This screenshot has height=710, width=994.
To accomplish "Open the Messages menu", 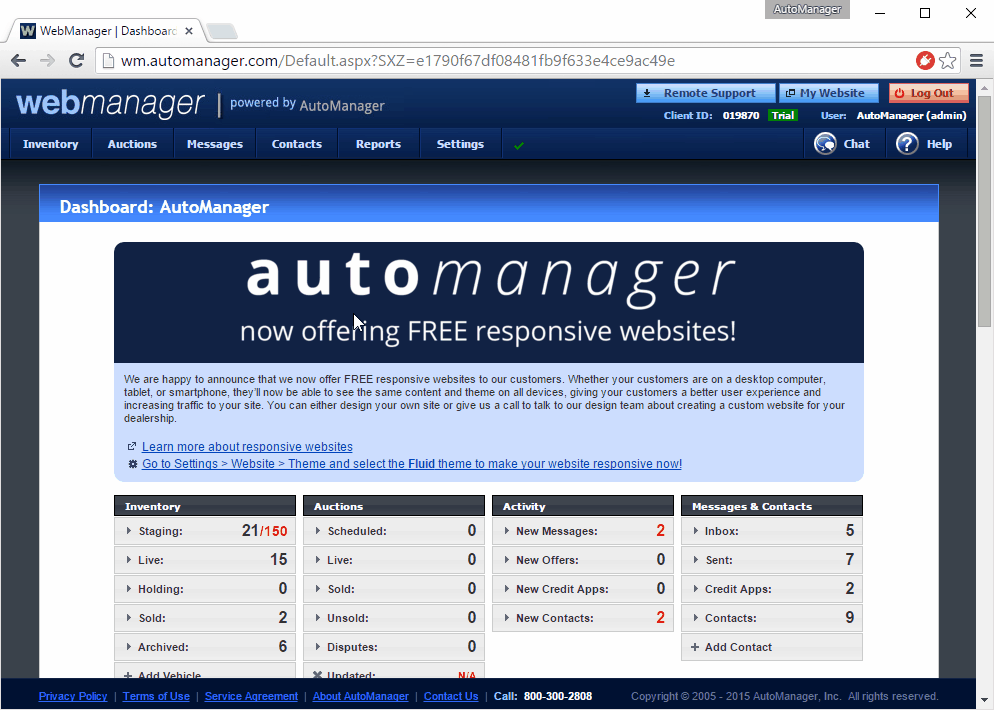I will click(x=215, y=144).
